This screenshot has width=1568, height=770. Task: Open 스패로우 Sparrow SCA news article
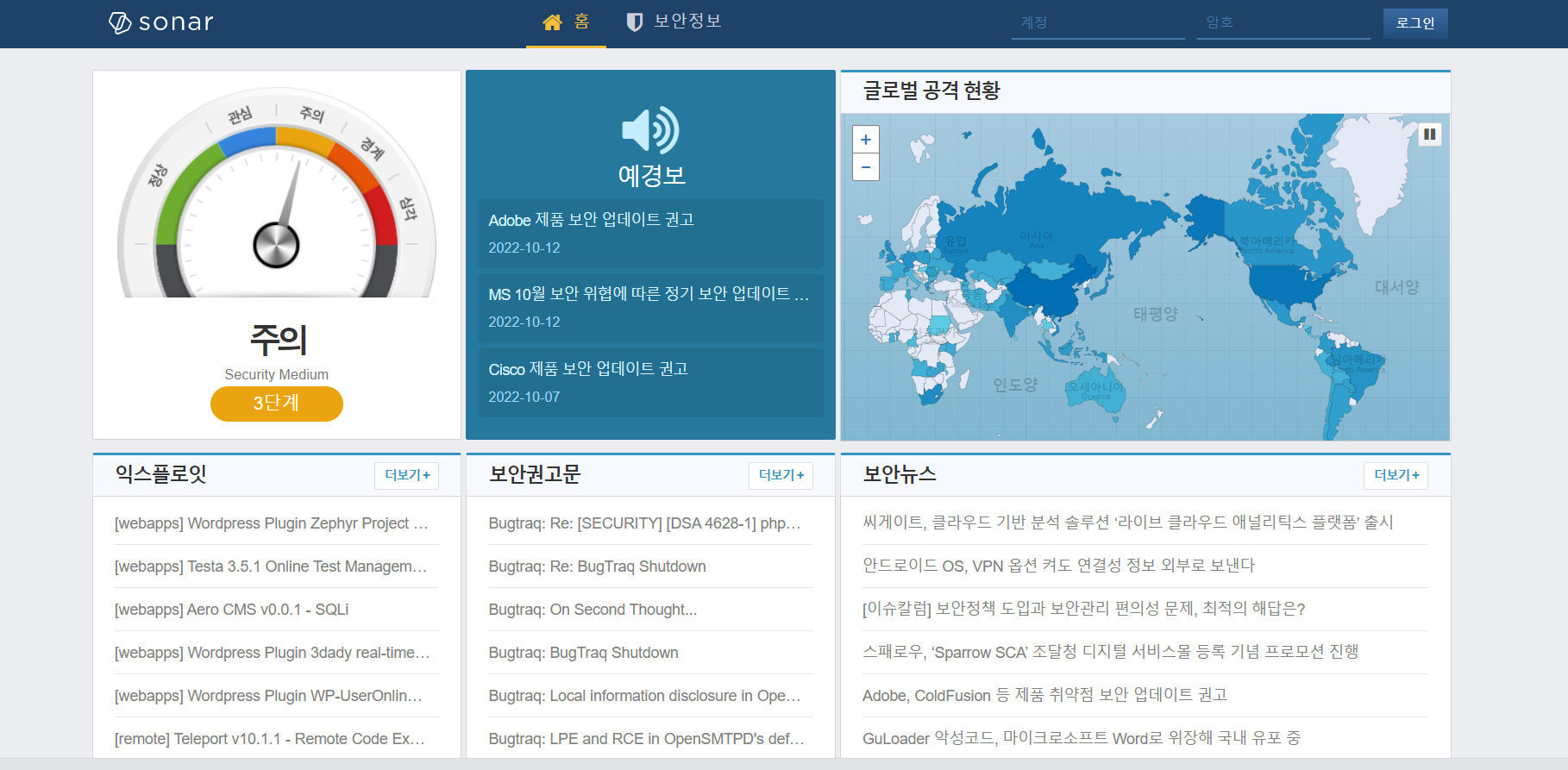pyautogui.click(x=1111, y=652)
